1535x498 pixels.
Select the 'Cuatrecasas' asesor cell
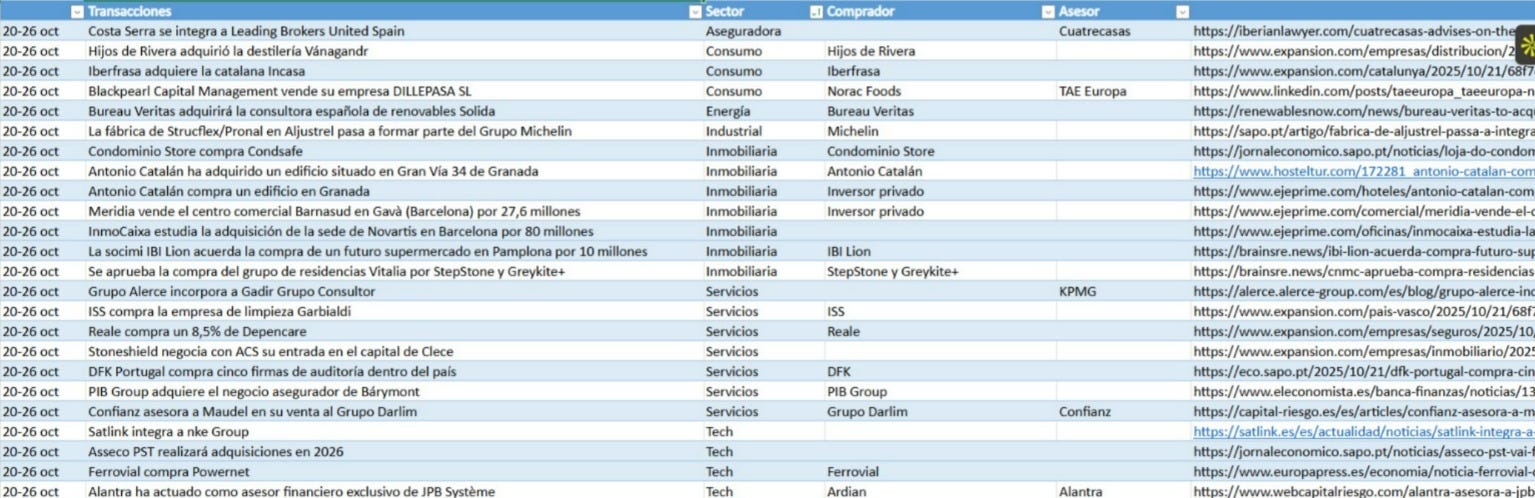(1123, 31)
